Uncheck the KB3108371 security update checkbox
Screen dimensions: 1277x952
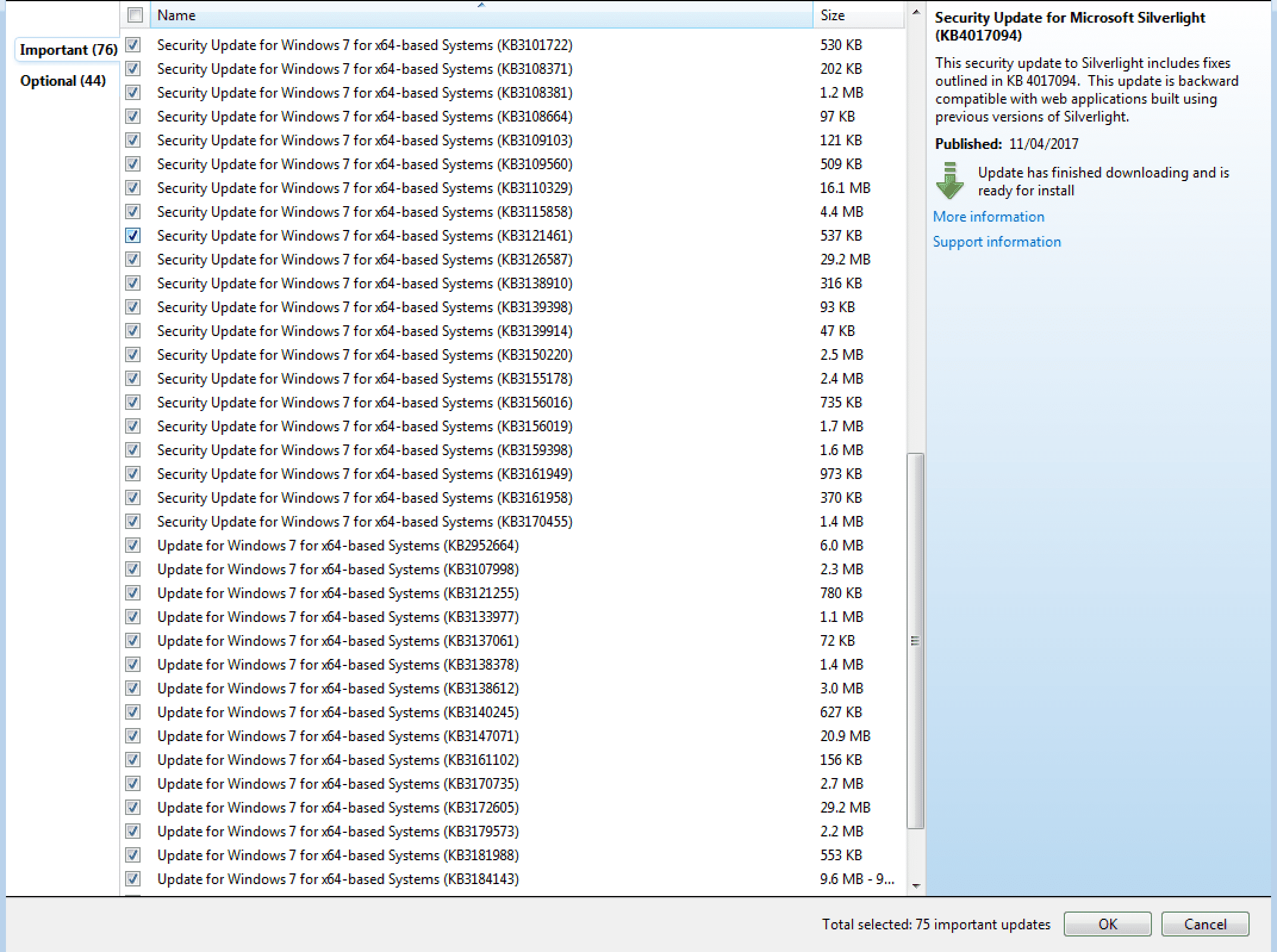[133, 69]
